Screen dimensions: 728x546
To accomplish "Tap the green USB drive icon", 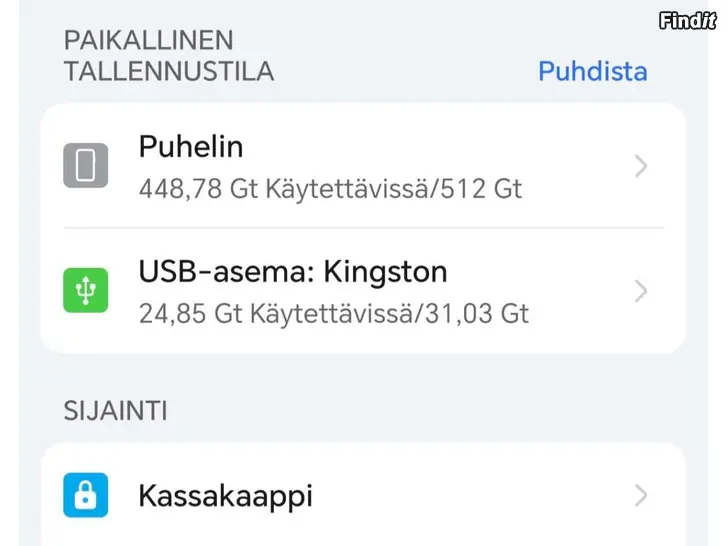I will click(86, 291).
